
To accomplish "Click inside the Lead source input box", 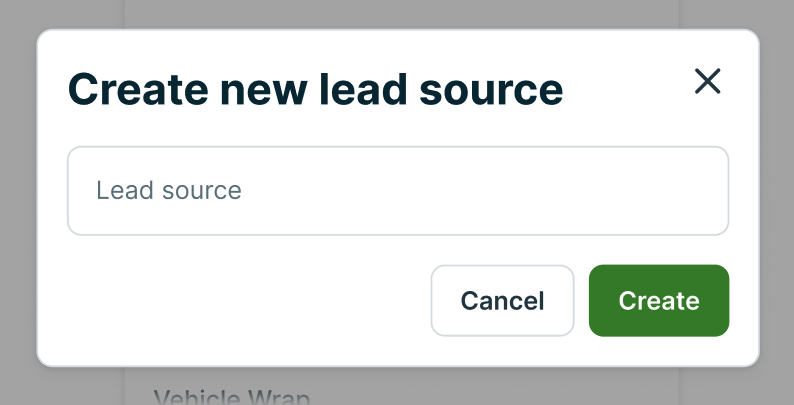I will coord(397,191).
